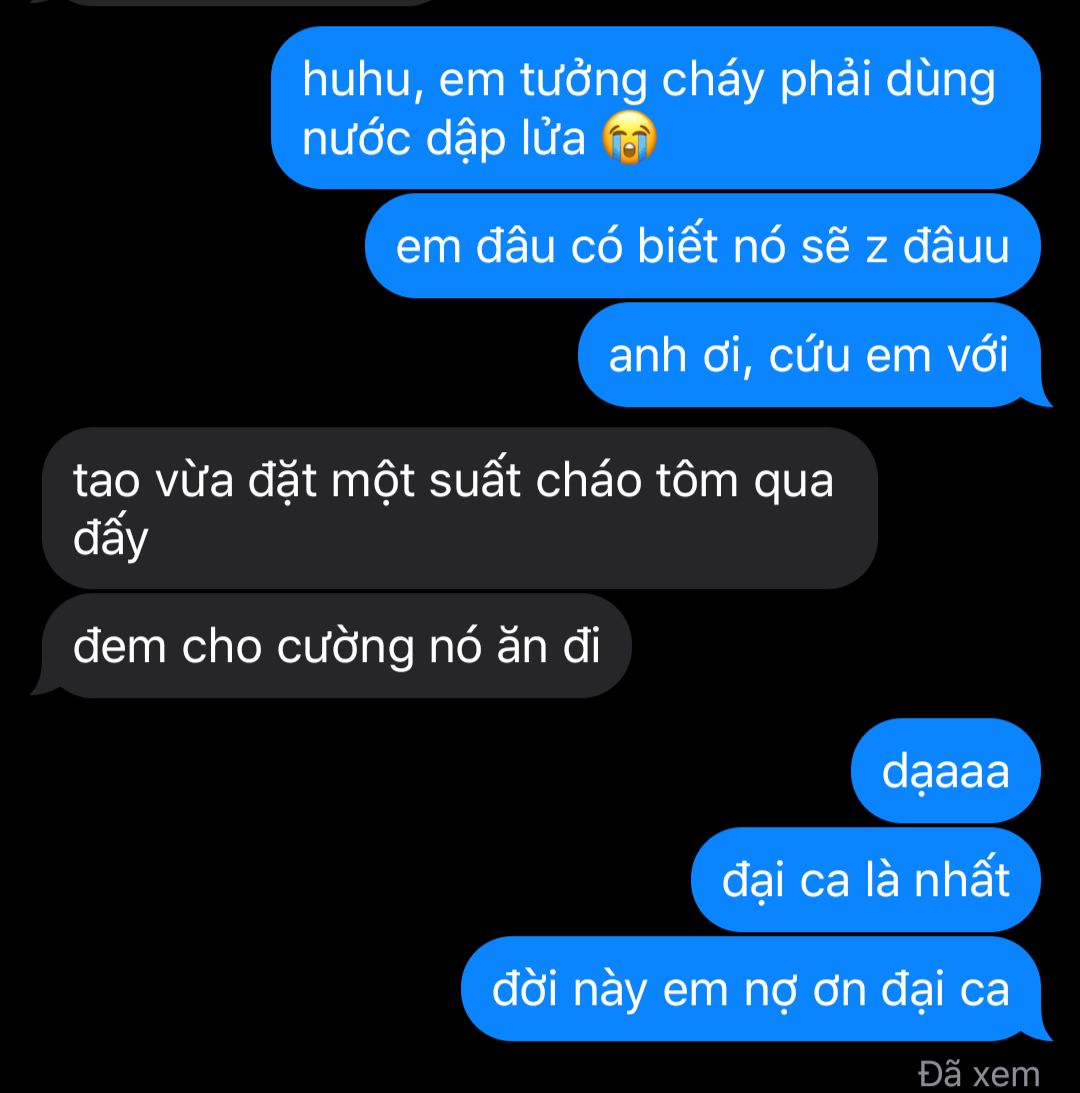The width and height of the screenshot is (1080, 1093).
Task: Tap the 'dạaaa' reply bubble
Action: click(x=945, y=771)
